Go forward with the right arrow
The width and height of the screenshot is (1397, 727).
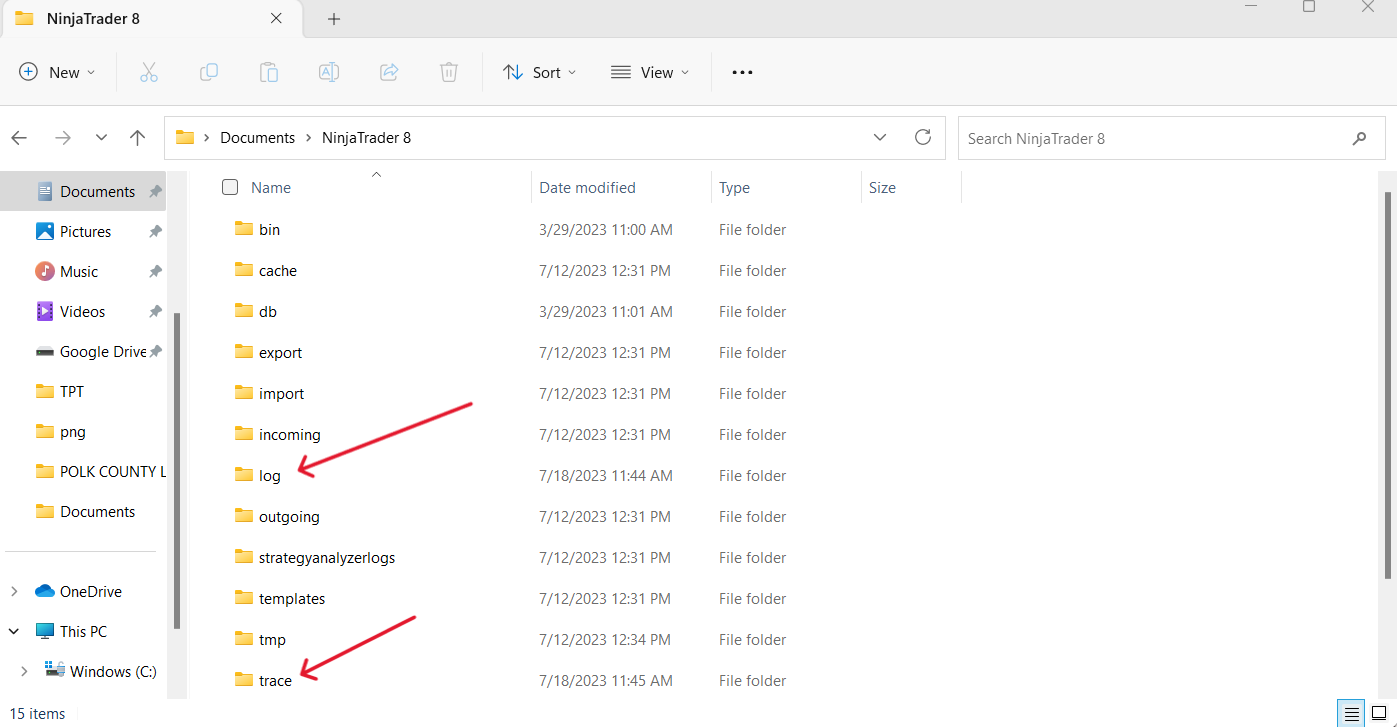click(63, 138)
